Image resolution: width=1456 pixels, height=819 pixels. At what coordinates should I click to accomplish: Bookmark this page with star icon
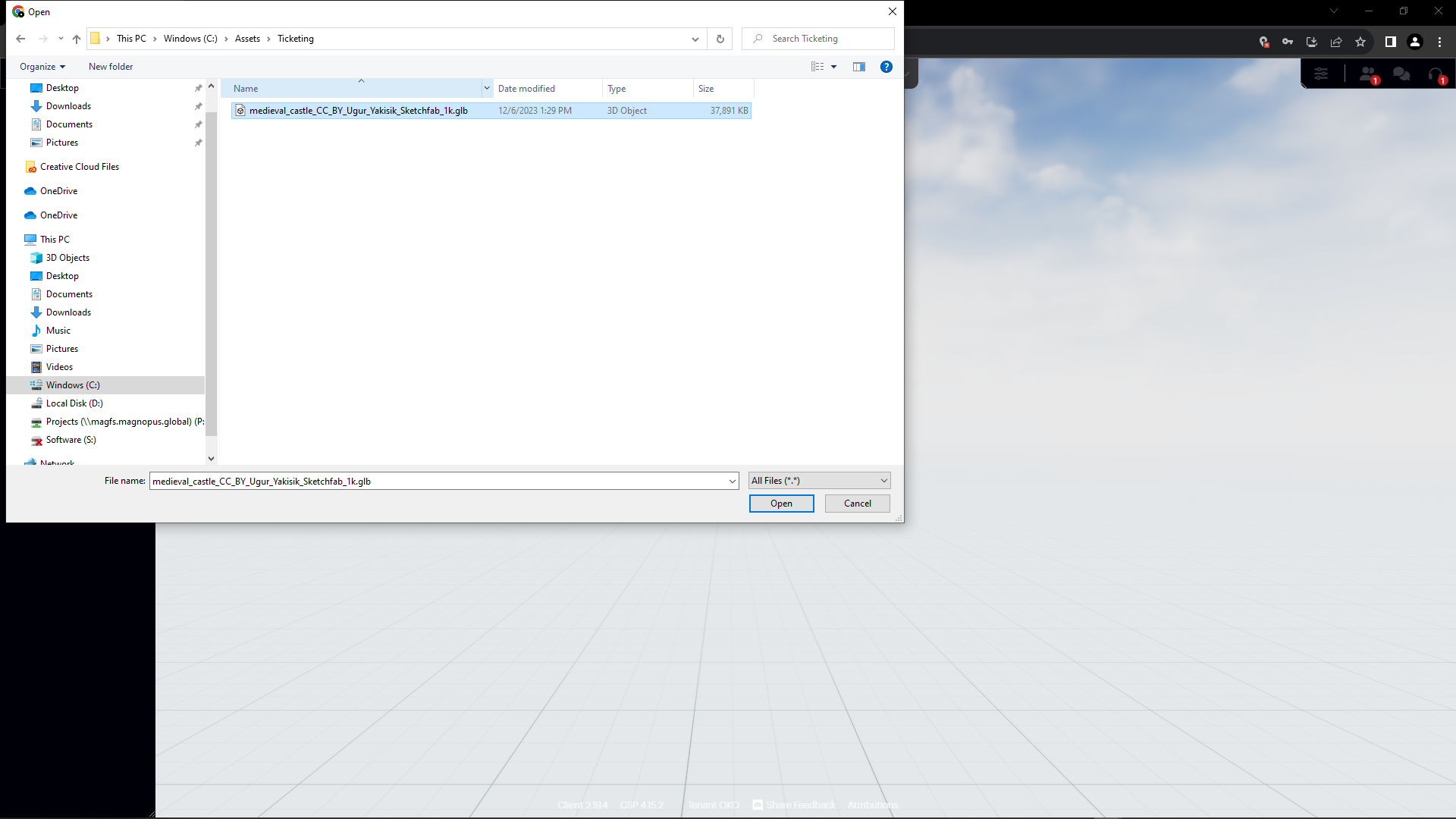pos(1360,42)
